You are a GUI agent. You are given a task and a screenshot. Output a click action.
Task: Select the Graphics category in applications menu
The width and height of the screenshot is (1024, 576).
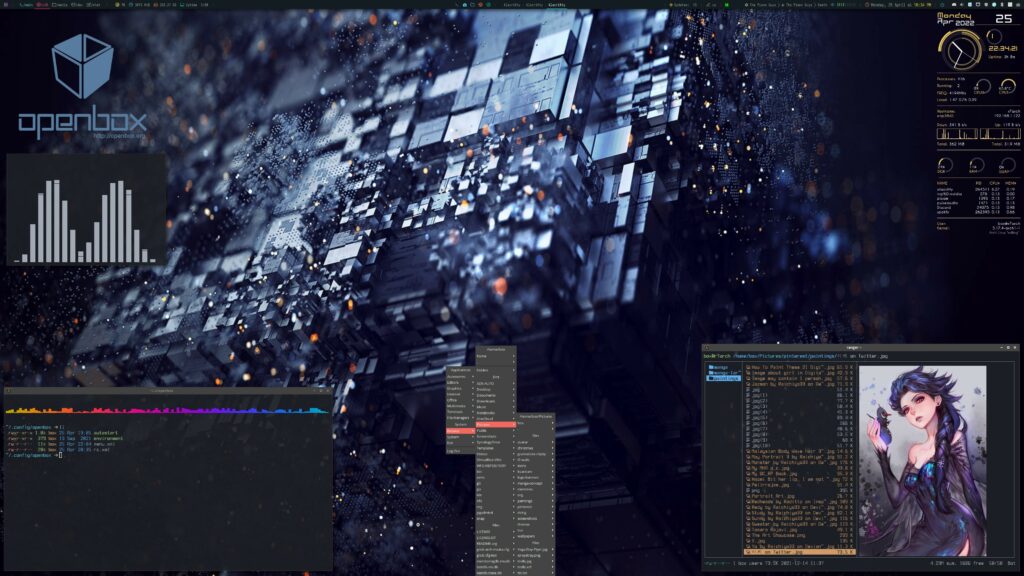pyautogui.click(x=455, y=388)
